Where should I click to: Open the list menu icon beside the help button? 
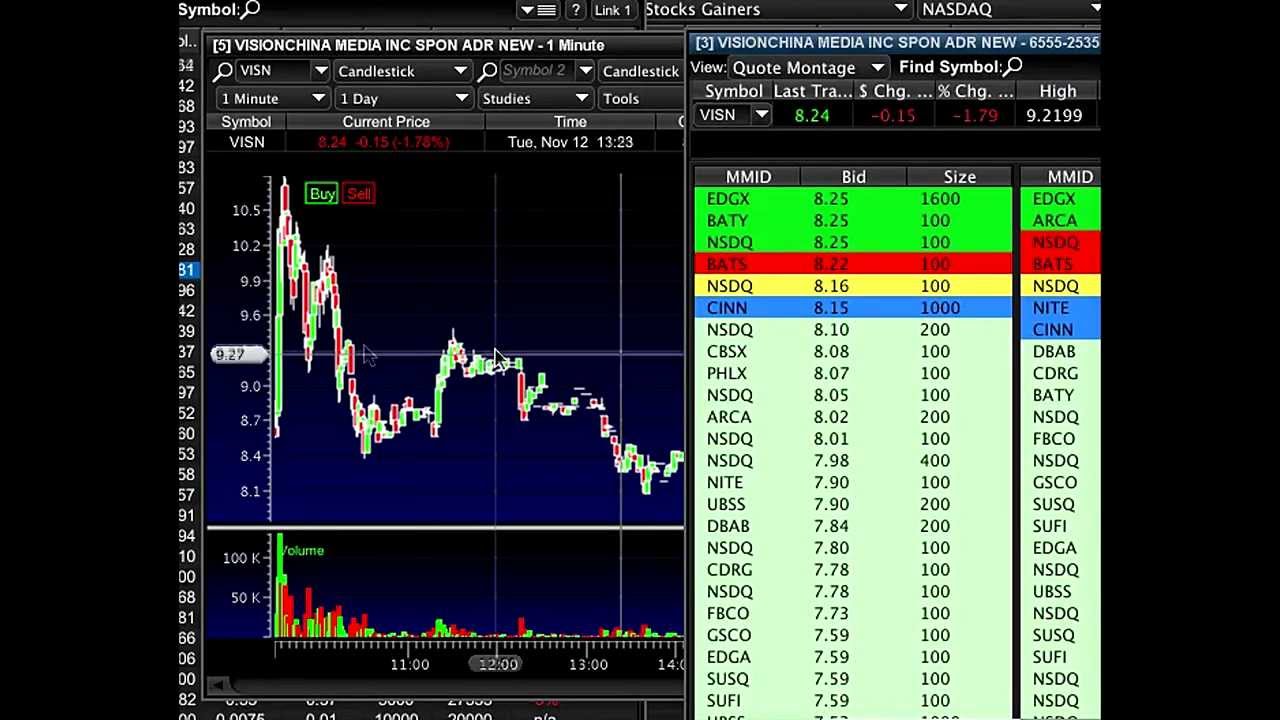click(x=538, y=10)
